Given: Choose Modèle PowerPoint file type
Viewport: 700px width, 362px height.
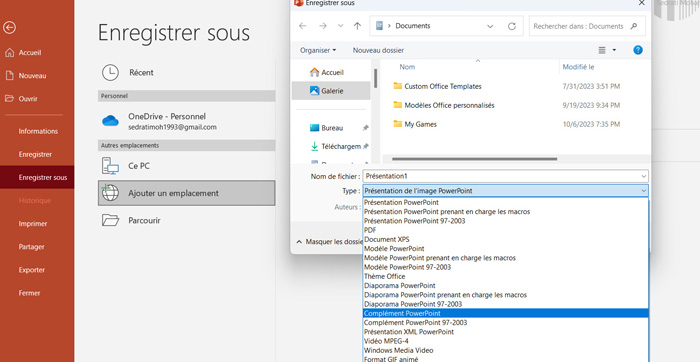Looking at the screenshot, I should [x=505, y=249].
